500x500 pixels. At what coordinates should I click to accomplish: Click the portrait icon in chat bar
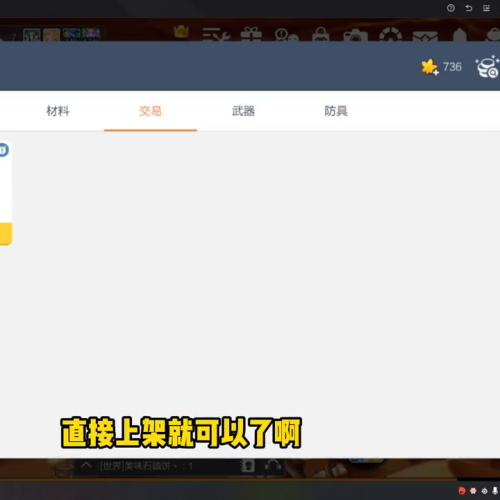(x=247, y=466)
